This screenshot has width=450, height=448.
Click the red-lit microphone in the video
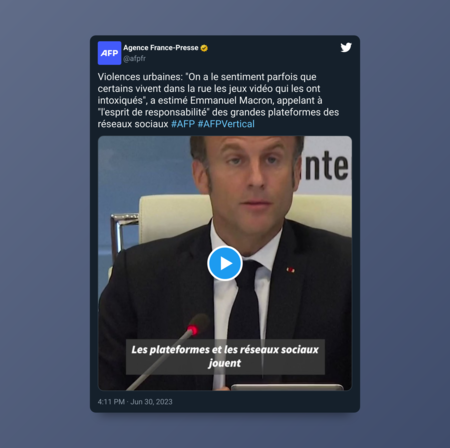pyautogui.click(x=193, y=329)
